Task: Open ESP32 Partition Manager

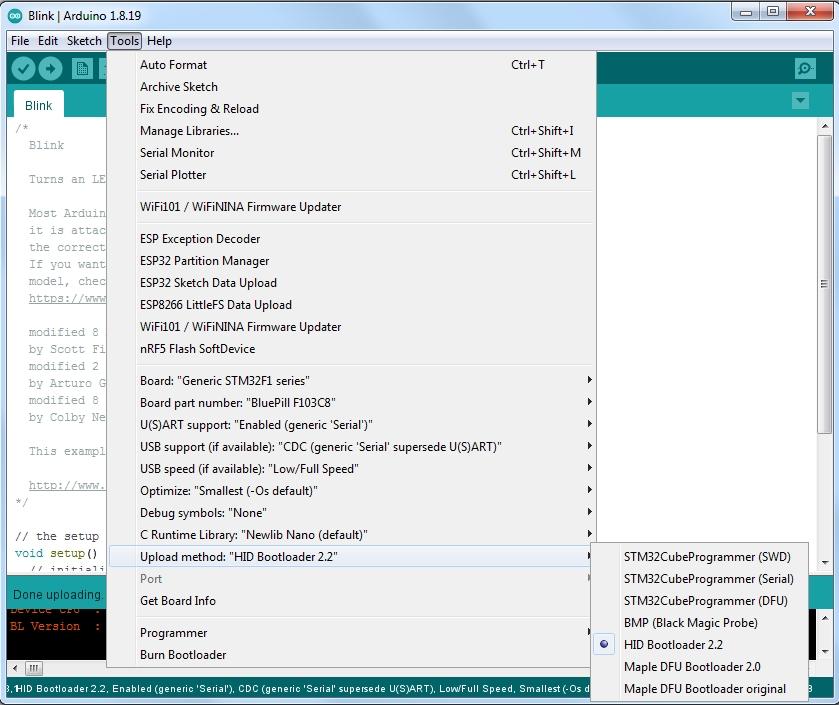Action: pyautogui.click(x=352, y=260)
